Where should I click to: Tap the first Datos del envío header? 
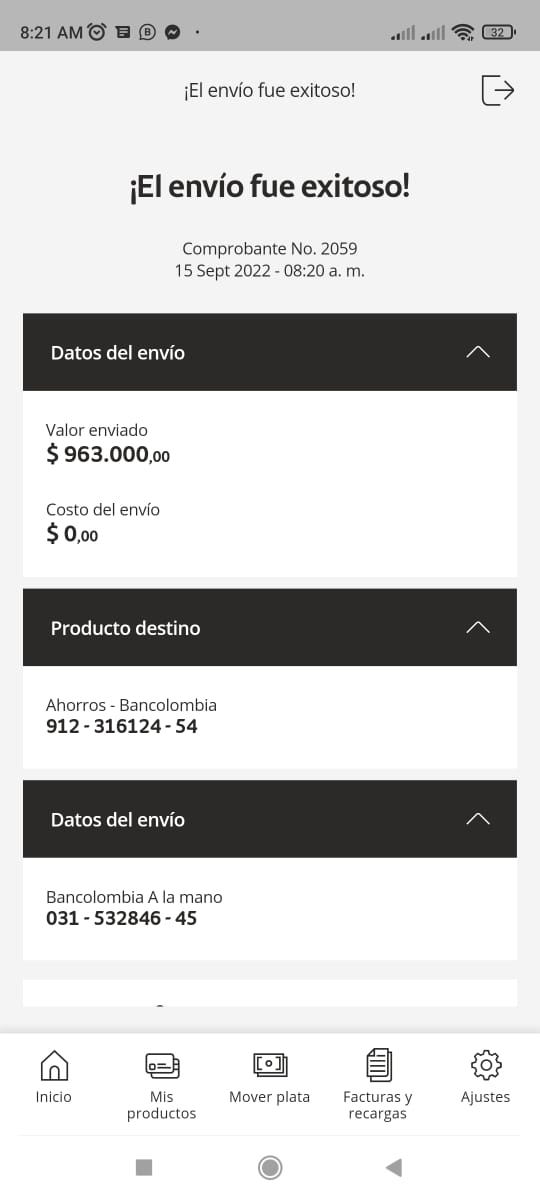pos(270,352)
